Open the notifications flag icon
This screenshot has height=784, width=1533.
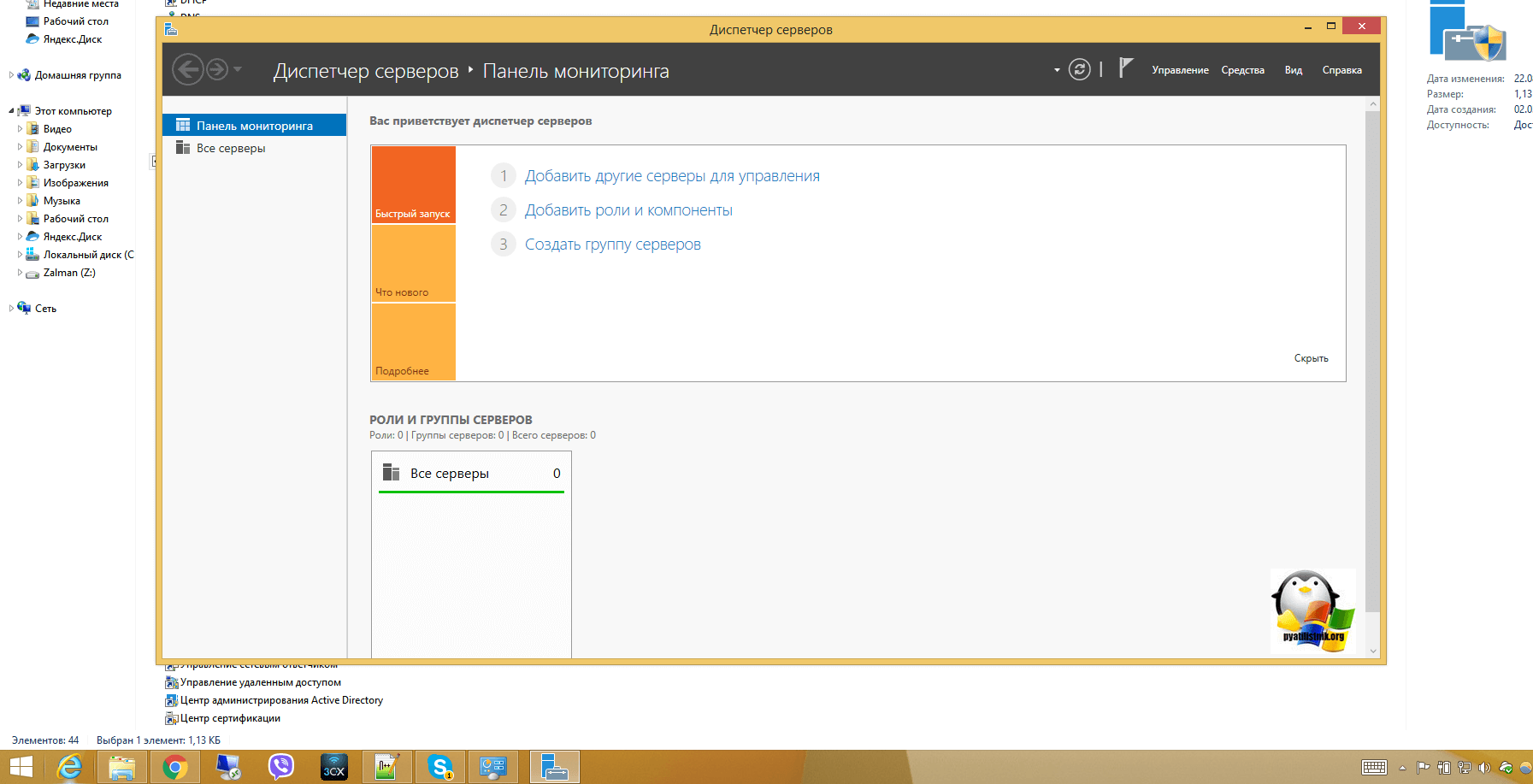(1126, 68)
